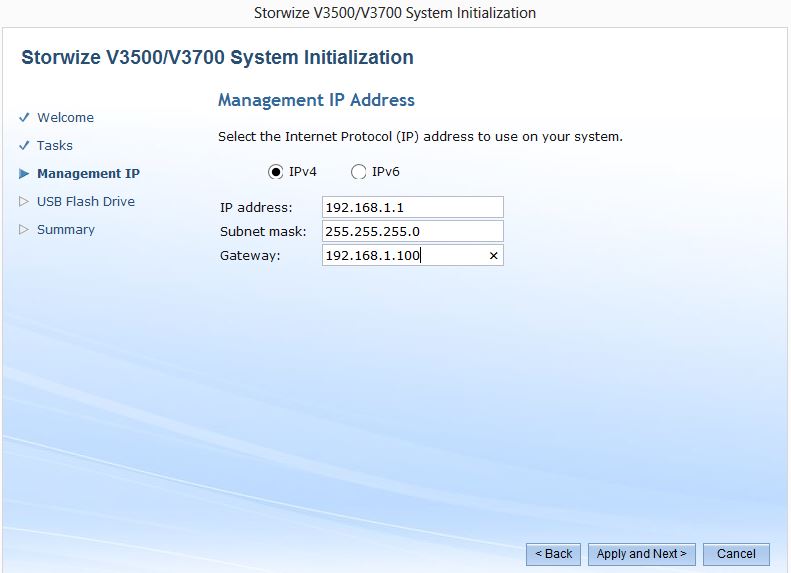This screenshot has width=791, height=573.
Task: Click the 'Gateway:' label
Action: [x=250, y=256]
